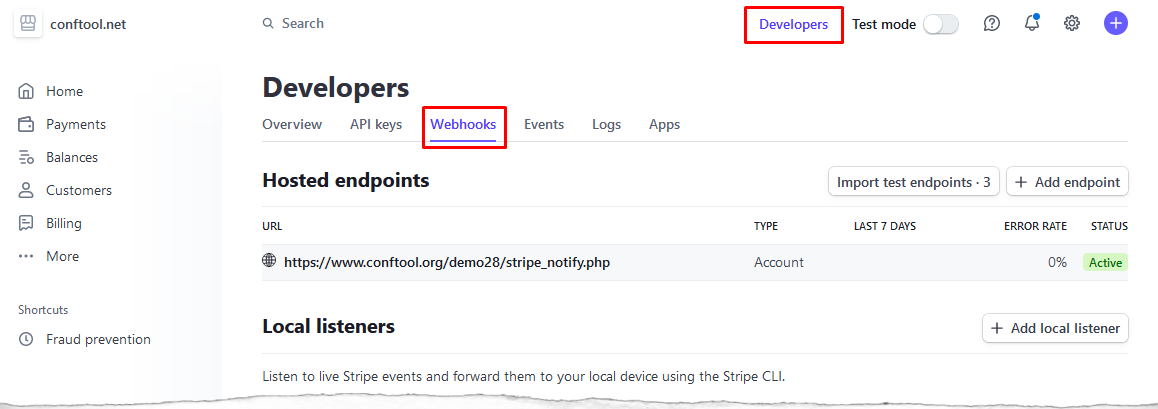Screen dimensions: 1158x409
Task: Click the Search field
Action: pyautogui.click(x=293, y=24)
